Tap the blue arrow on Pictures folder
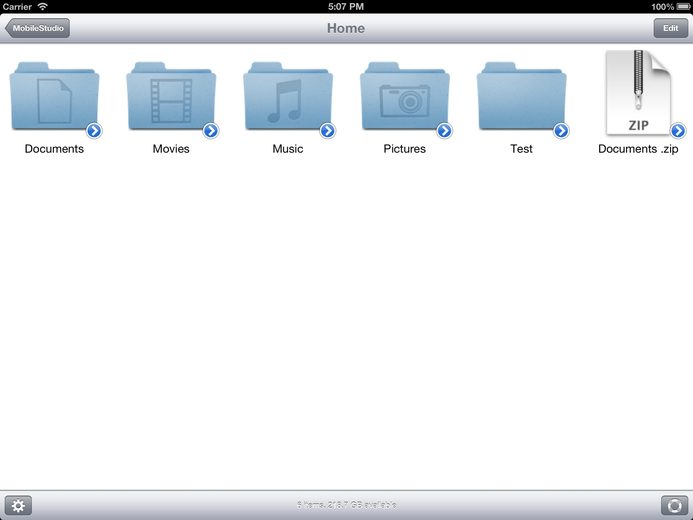The width and height of the screenshot is (693, 520). coord(444,131)
